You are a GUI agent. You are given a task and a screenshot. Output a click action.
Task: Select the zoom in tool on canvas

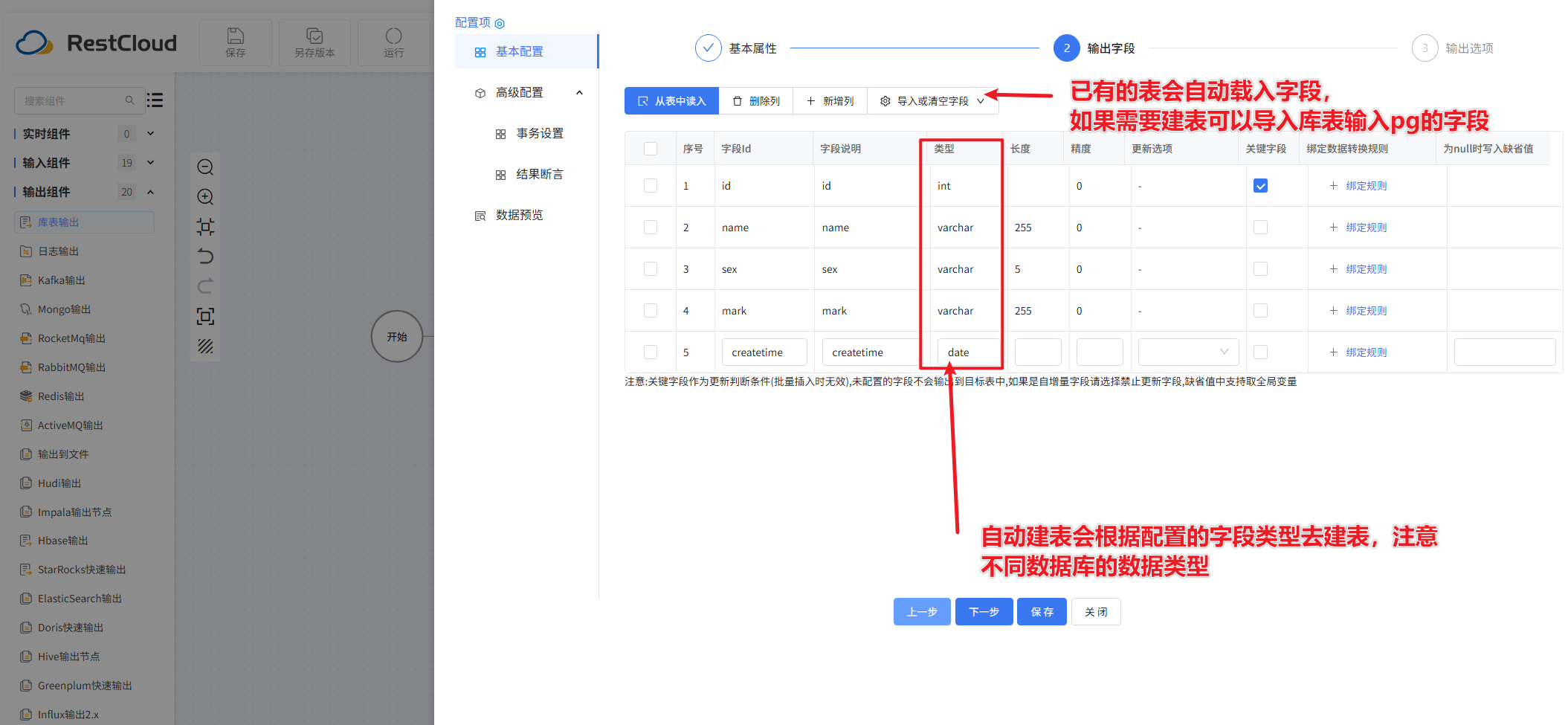click(205, 196)
